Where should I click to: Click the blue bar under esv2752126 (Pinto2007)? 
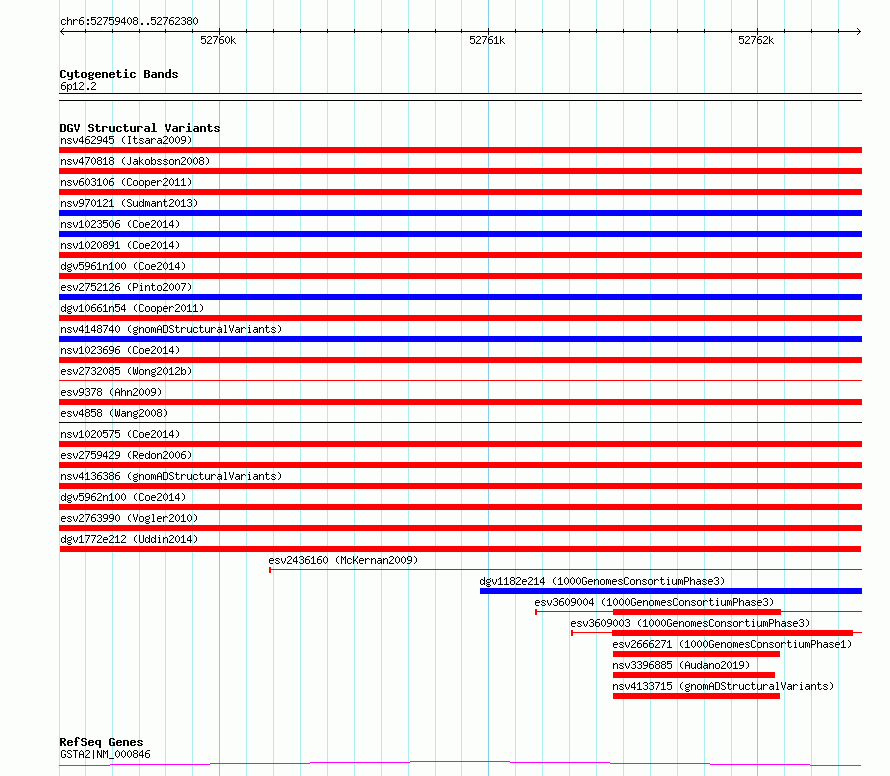pos(460,297)
